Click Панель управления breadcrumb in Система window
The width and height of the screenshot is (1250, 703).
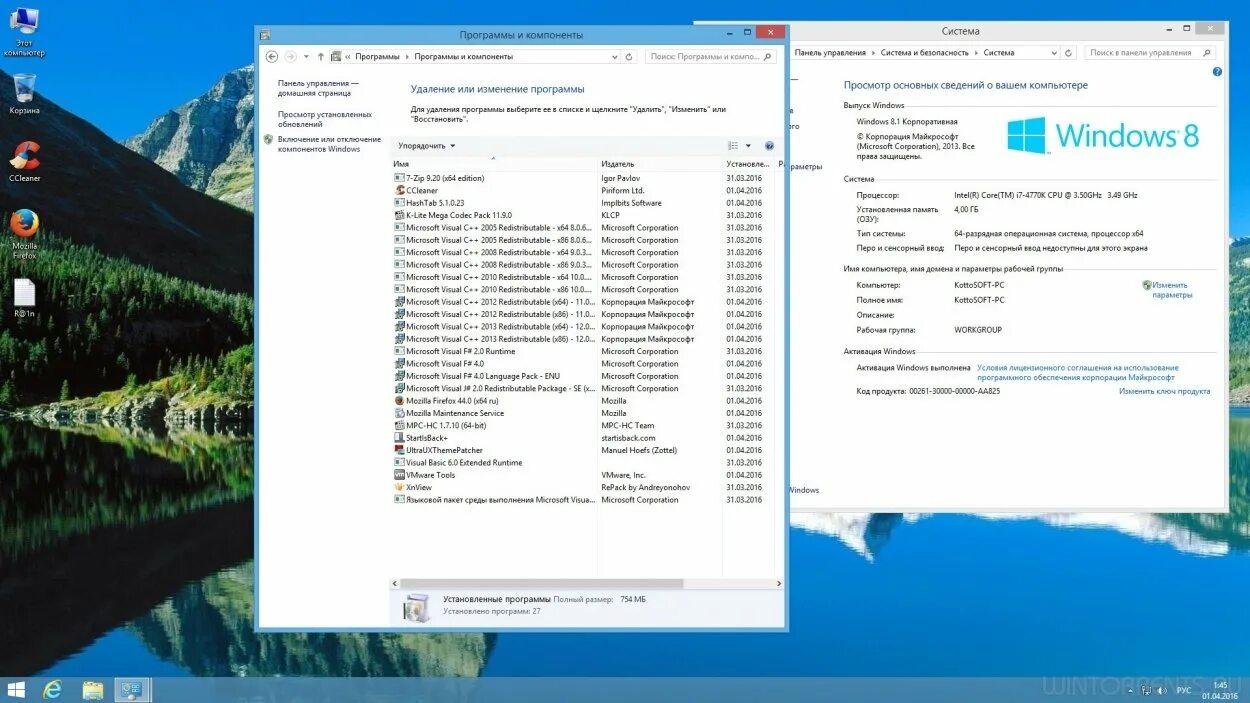[x=830, y=53]
